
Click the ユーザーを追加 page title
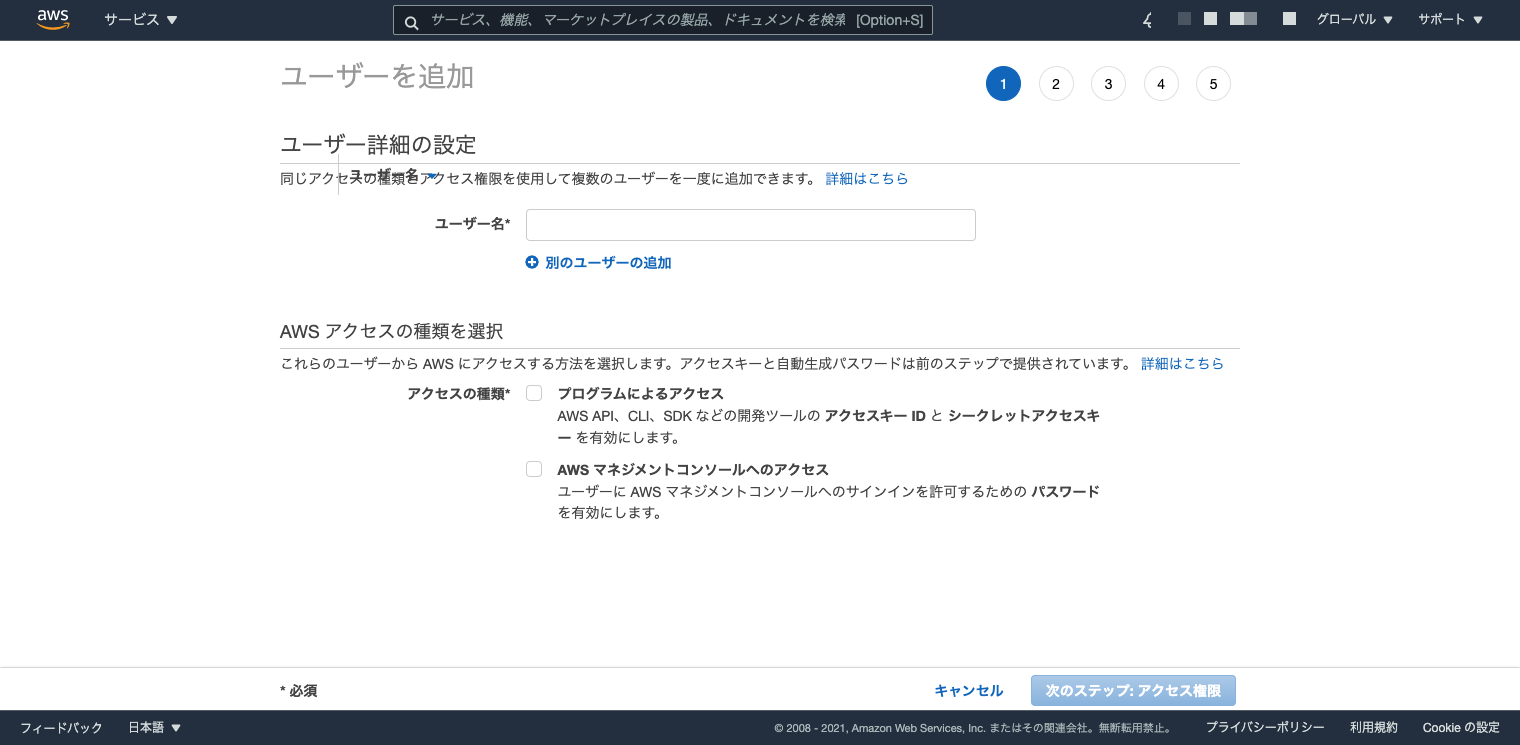377,77
